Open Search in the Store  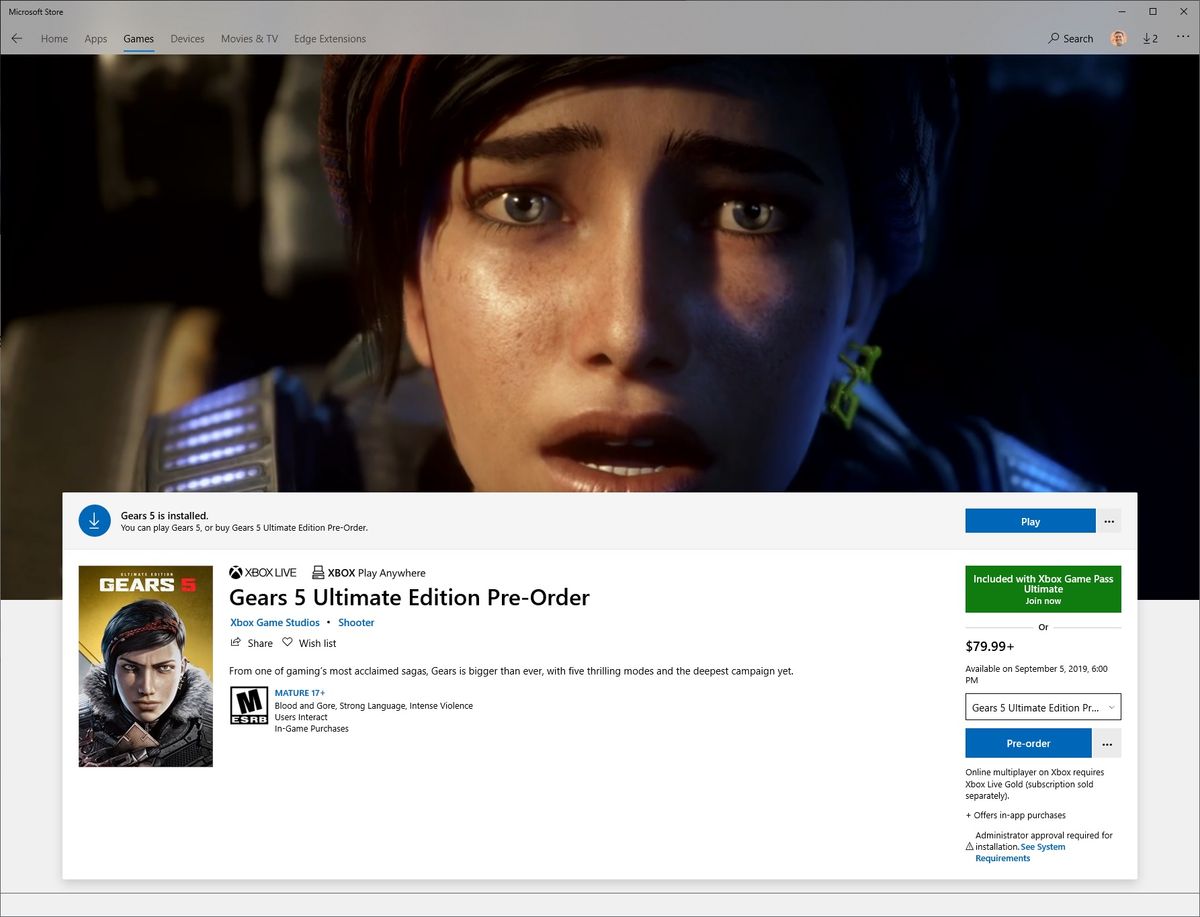(1070, 38)
